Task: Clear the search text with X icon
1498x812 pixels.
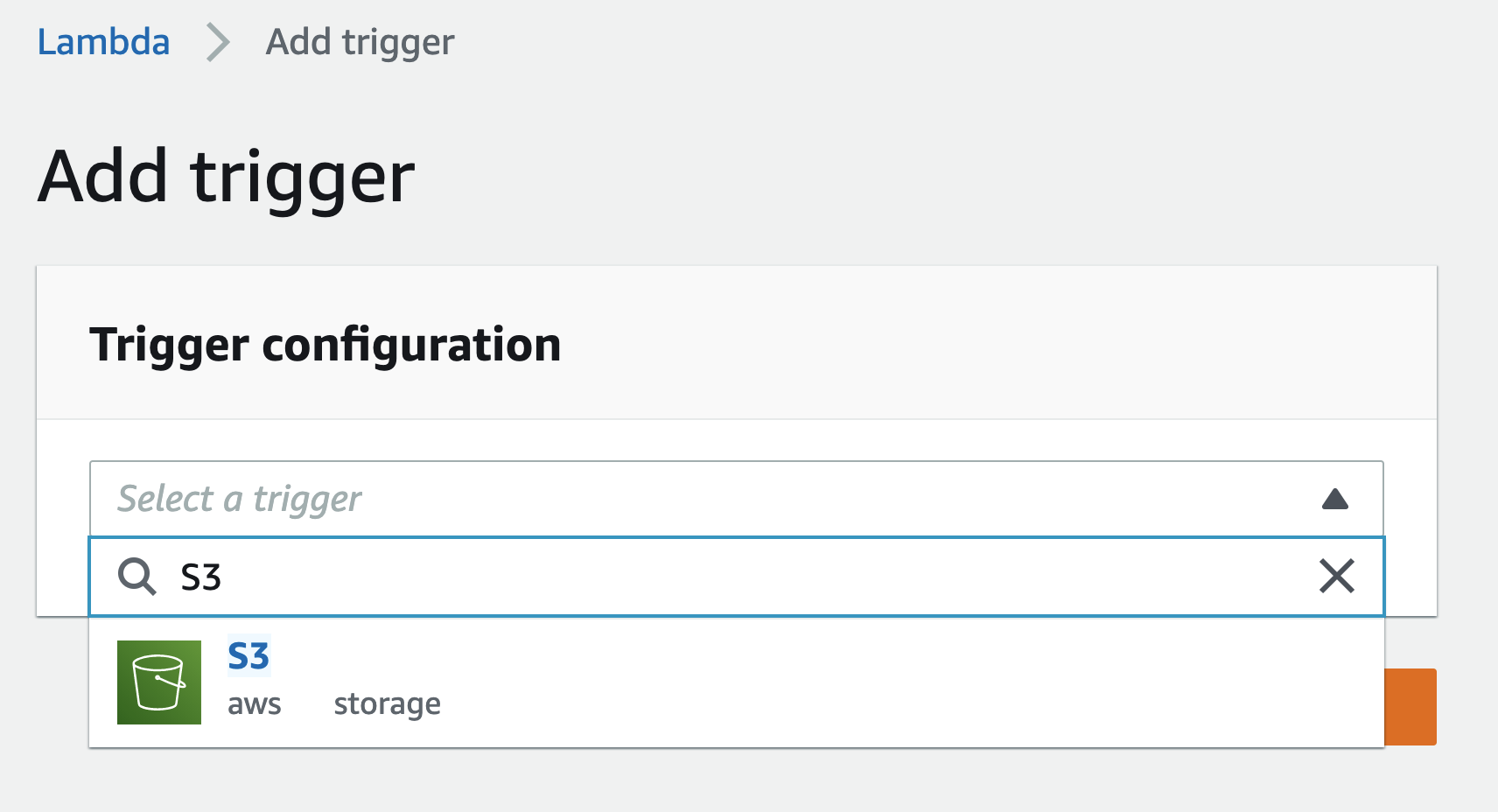Action: [x=1337, y=577]
